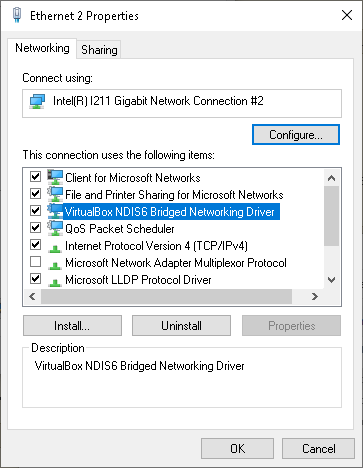This screenshot has width=363, height=468.
Task: Click the vertical scrollbar thumb in items list
Action: coord(331,216)
